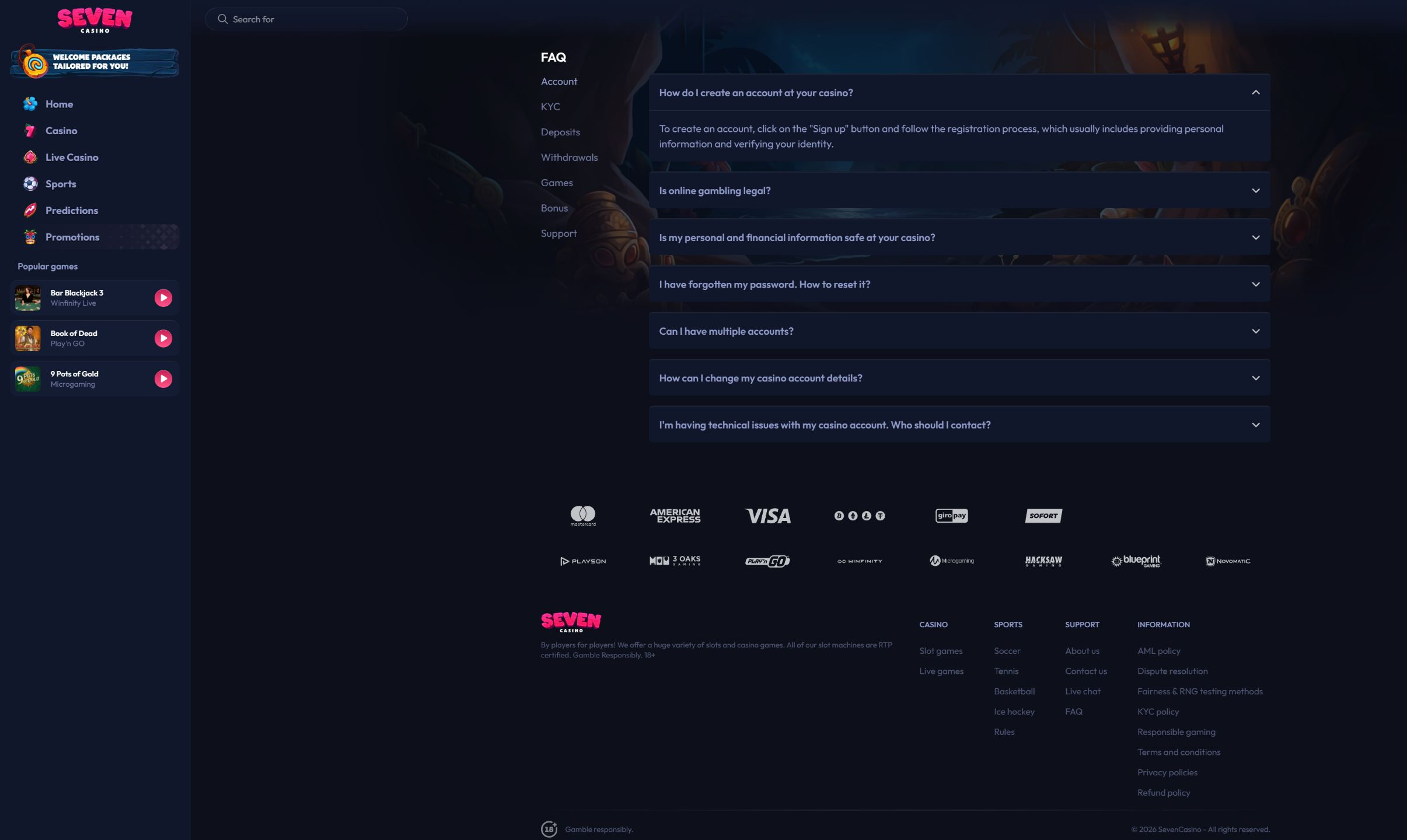The height and width of the screenshot is (840, 1407).
Task: Open the Responsible gaming footer link
Action: click(1176, 732)
